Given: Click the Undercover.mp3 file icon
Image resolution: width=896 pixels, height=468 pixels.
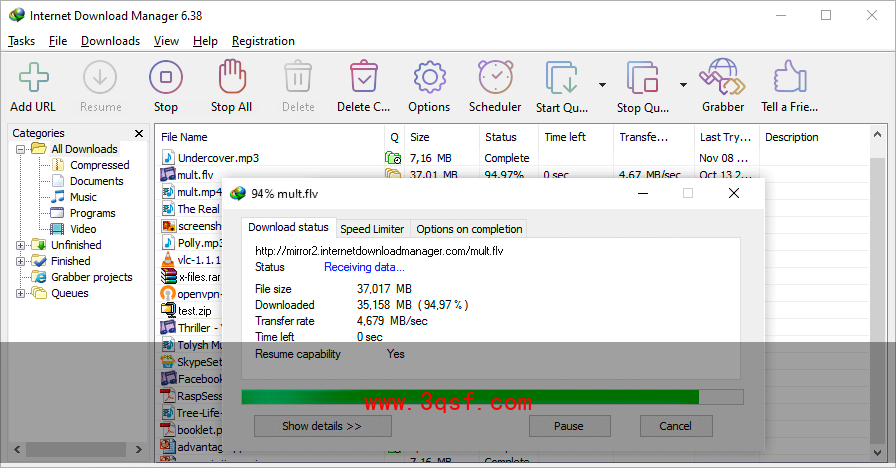Looking at the screenshot, I should point(168,157).
